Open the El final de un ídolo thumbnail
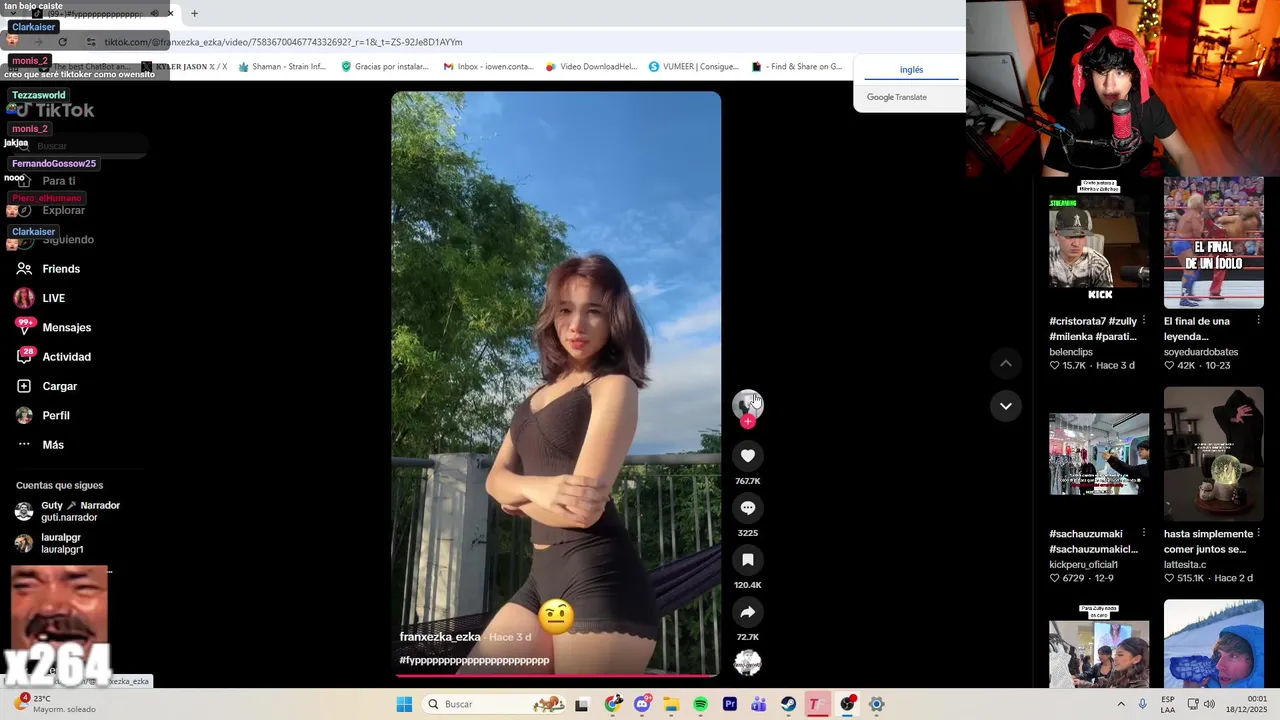The height and width of the screenshot is (720, 1280). click(1214, 243)
